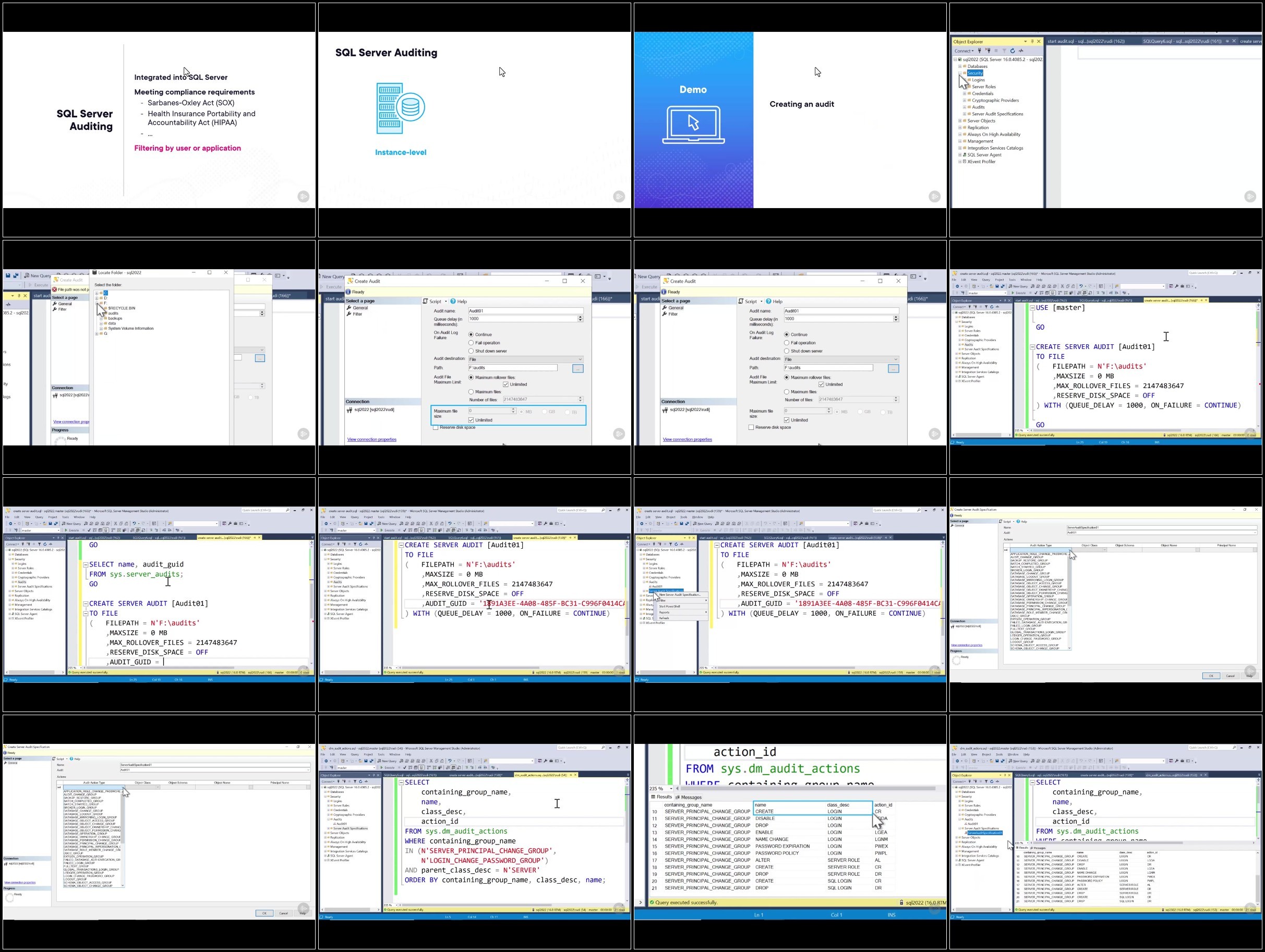Image resolution: width=1265 pixels, height=952 pixels.
Task: Select Continue radio in highlighted Create Audit dialog
Action: coord(471,334)
